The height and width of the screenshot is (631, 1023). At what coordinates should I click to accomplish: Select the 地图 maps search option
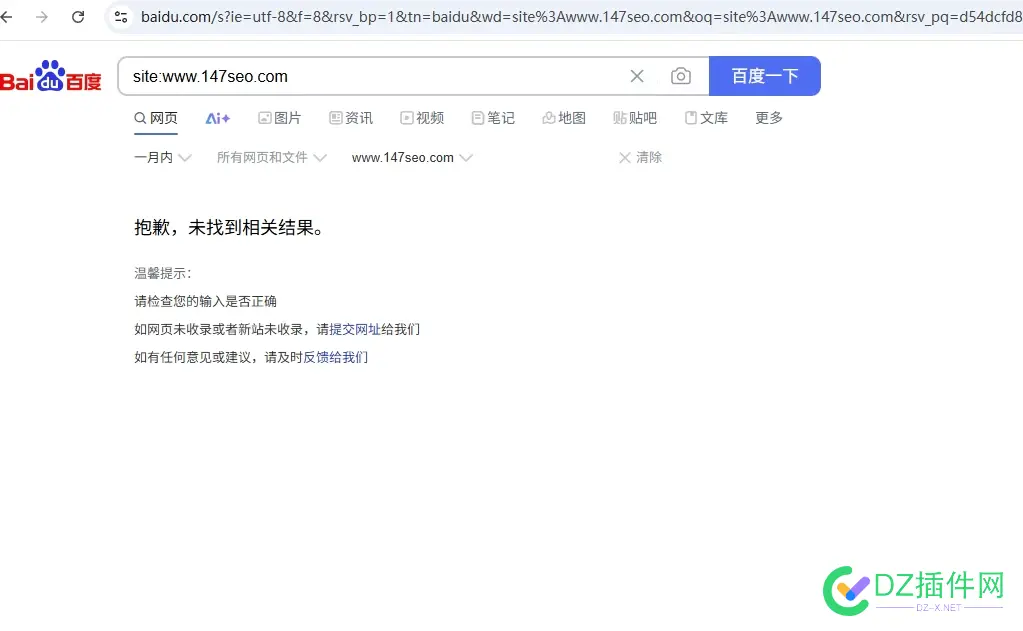[x=563, y=118]
